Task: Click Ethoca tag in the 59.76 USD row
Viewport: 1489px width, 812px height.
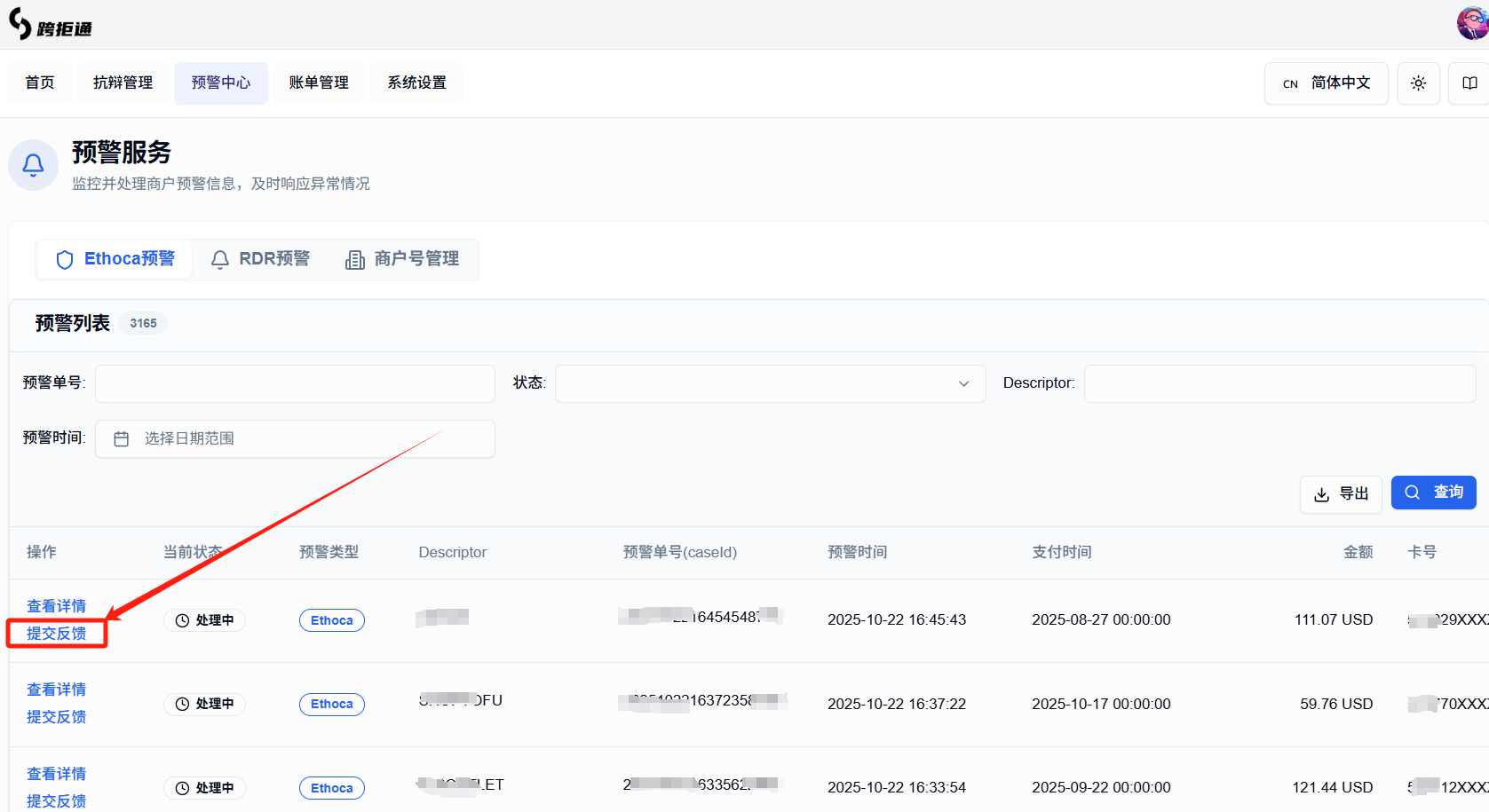Action: 332,704
